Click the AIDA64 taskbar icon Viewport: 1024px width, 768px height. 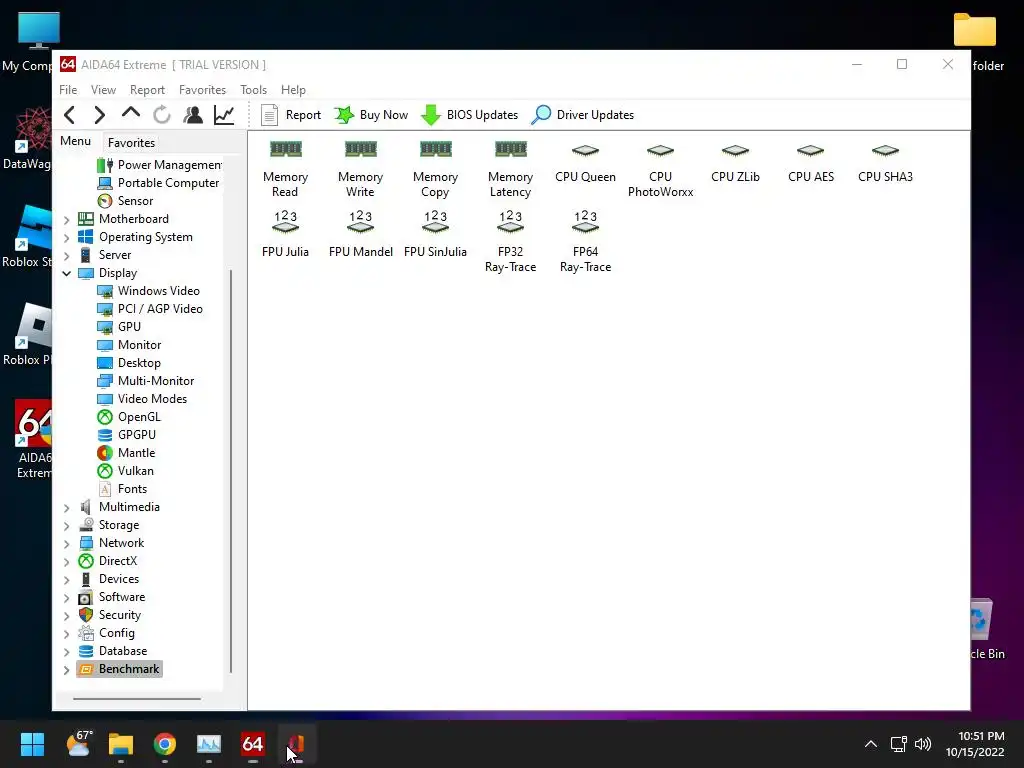253,744
